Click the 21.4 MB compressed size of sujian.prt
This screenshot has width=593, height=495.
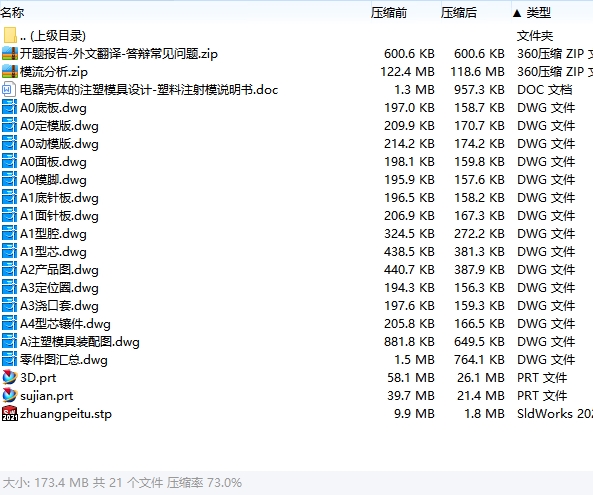[x=480, y=396]
